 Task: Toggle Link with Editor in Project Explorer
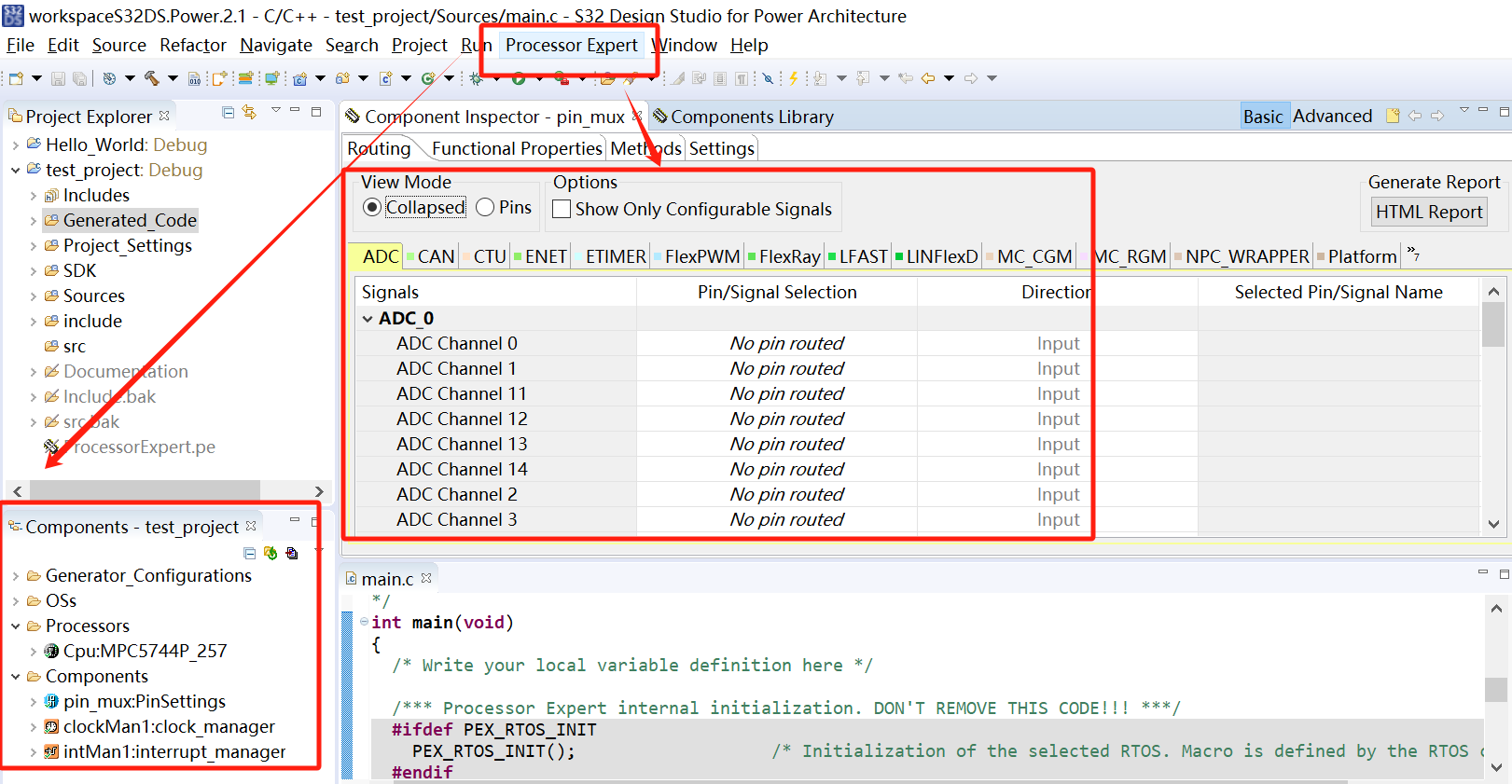249,112
